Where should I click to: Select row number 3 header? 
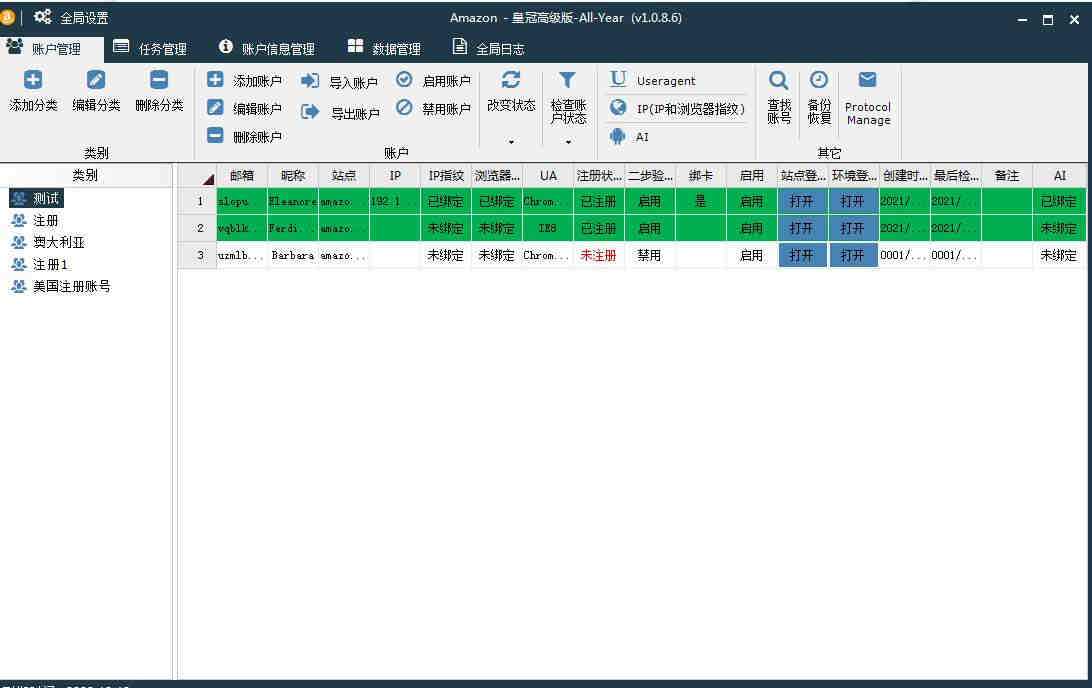click(x=198, y=256)
